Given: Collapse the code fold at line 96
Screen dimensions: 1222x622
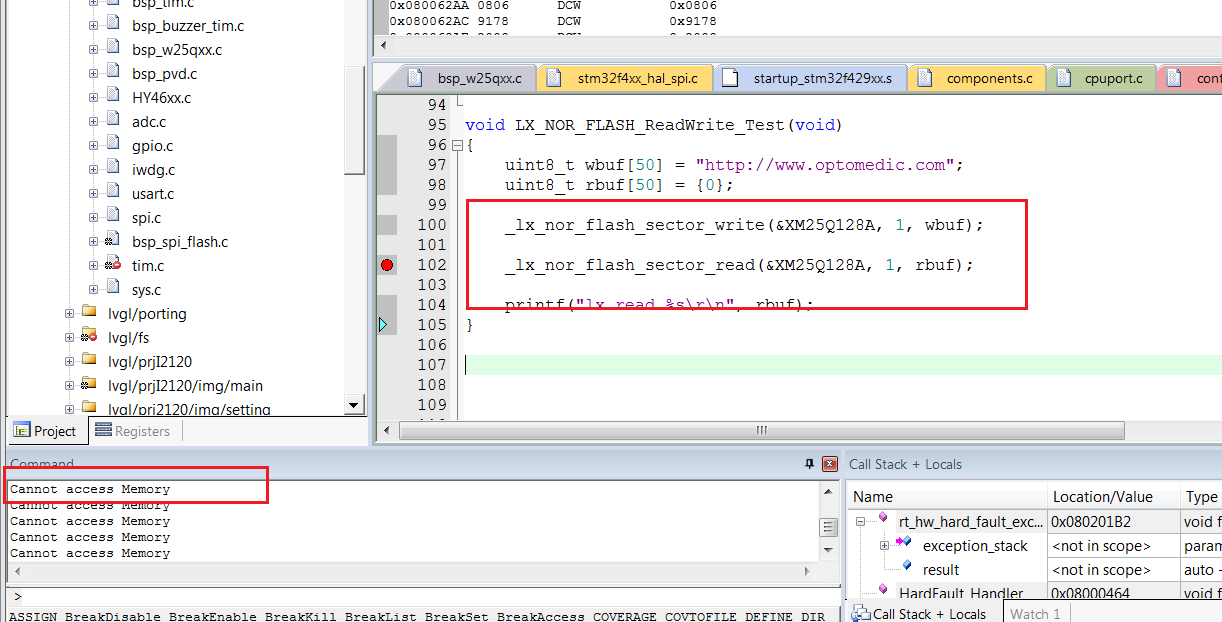Looking at the screenshot, I should 457,145.
